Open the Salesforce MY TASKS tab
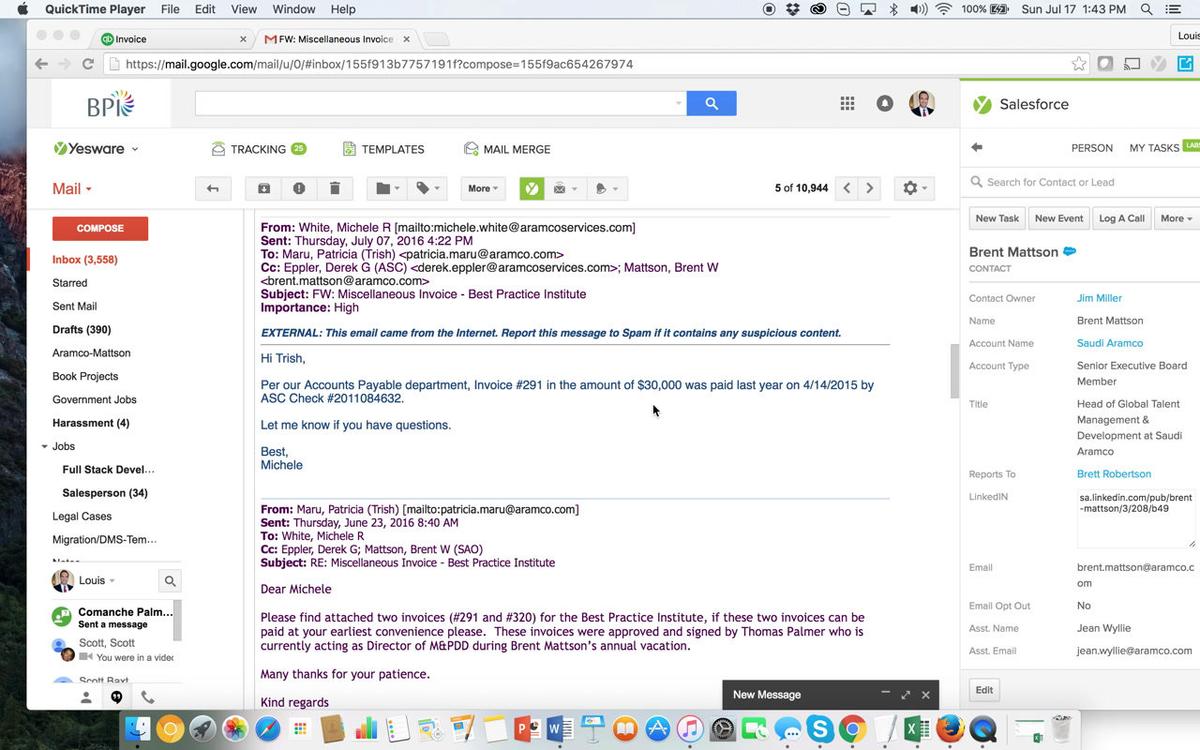The height and width of the screenshot is (750, 1200). (x=1154, y=148)
